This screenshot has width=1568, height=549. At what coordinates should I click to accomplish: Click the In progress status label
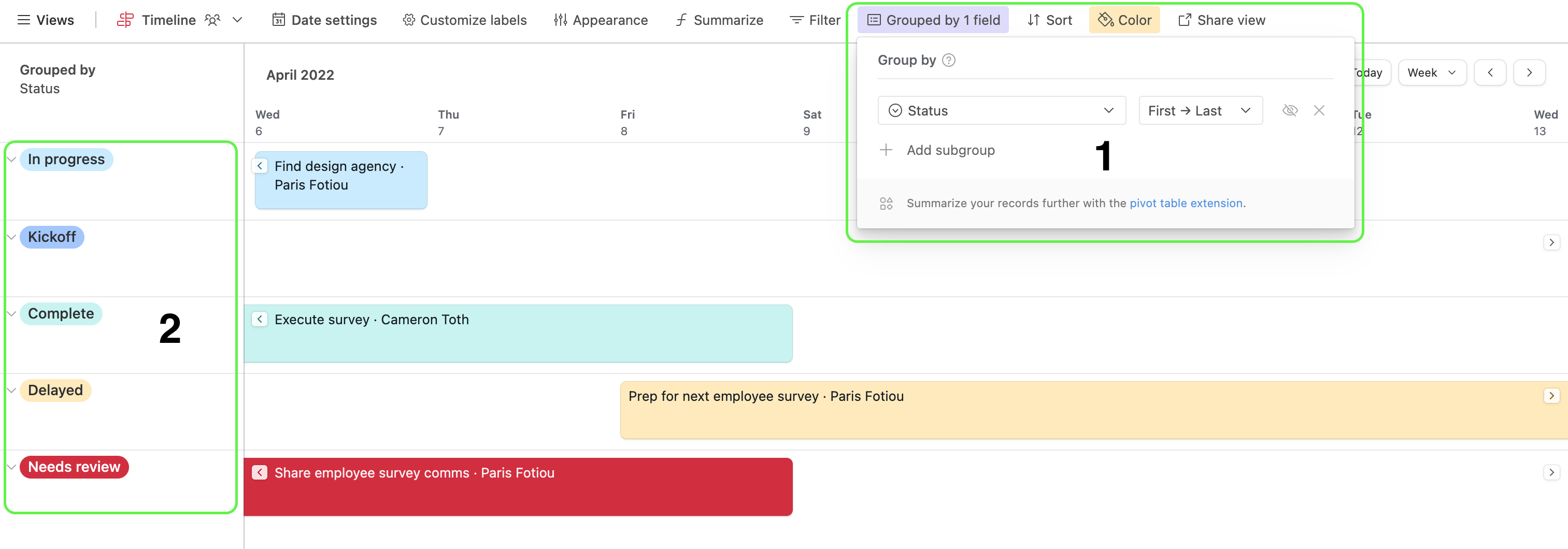[66, 160]
